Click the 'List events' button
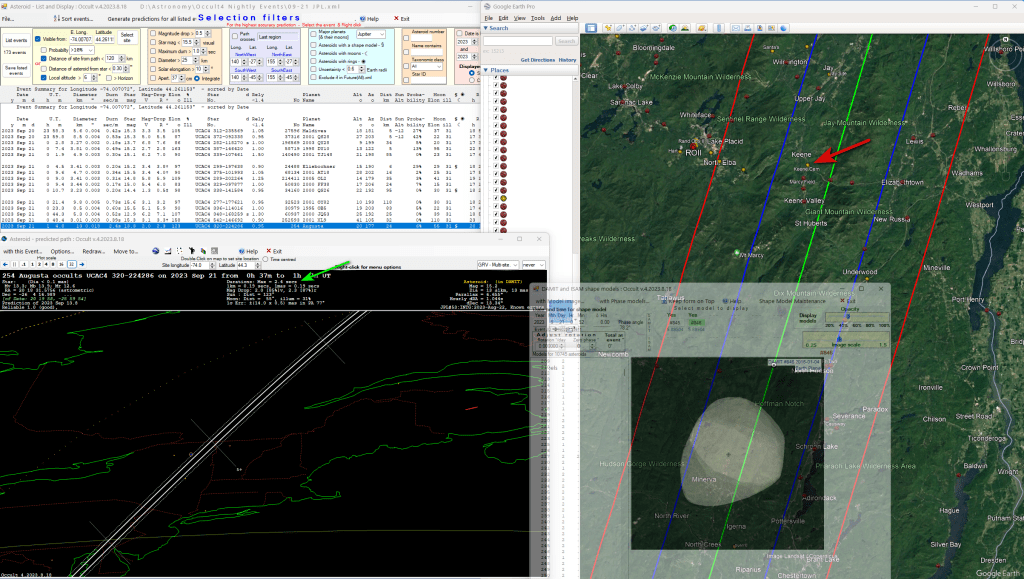This screenshot has height=579, width=1024. pyautogui.click(x=15, y=39)
